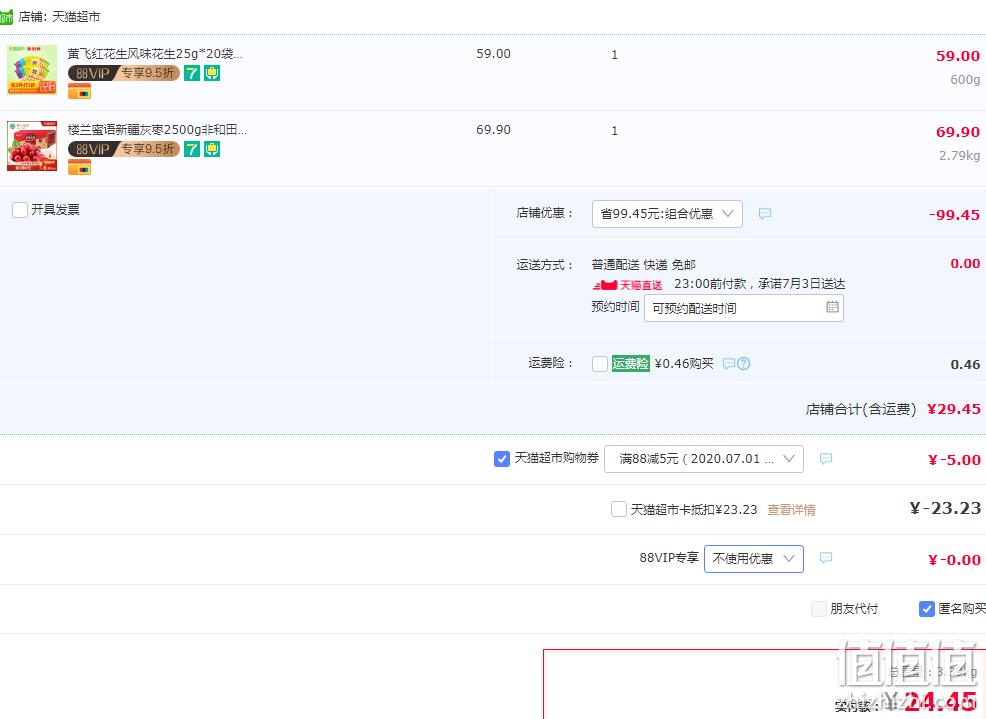This screenshot has height=719, width=986.
Task: Open the 满88减5元 coupon dropdown
Action: coord(704,459)
